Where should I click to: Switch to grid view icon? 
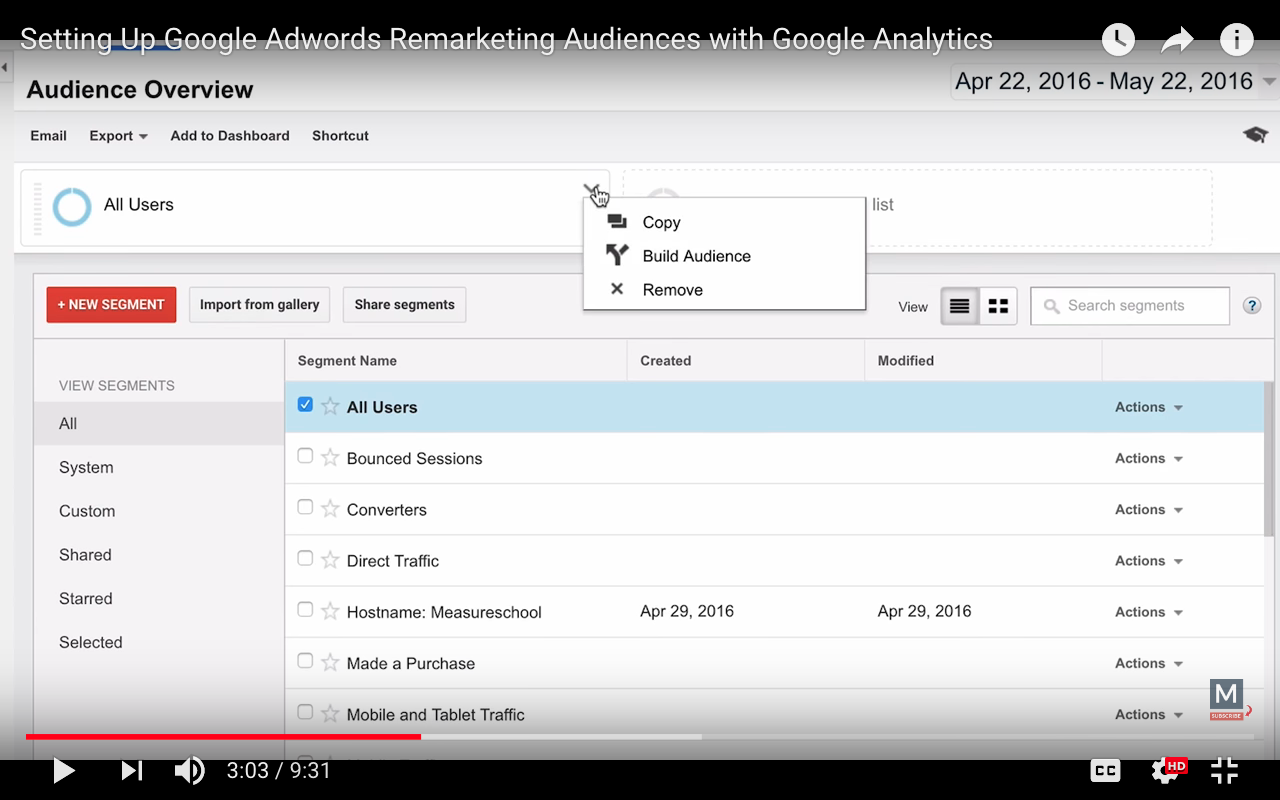[x=998, y=306]
